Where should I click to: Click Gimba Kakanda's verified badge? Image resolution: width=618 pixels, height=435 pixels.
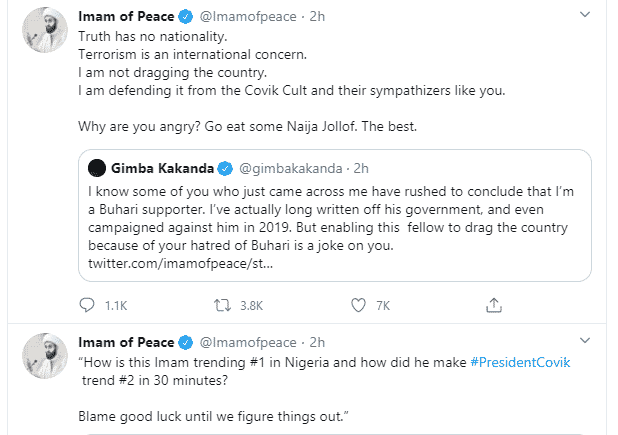coord(225,169)
